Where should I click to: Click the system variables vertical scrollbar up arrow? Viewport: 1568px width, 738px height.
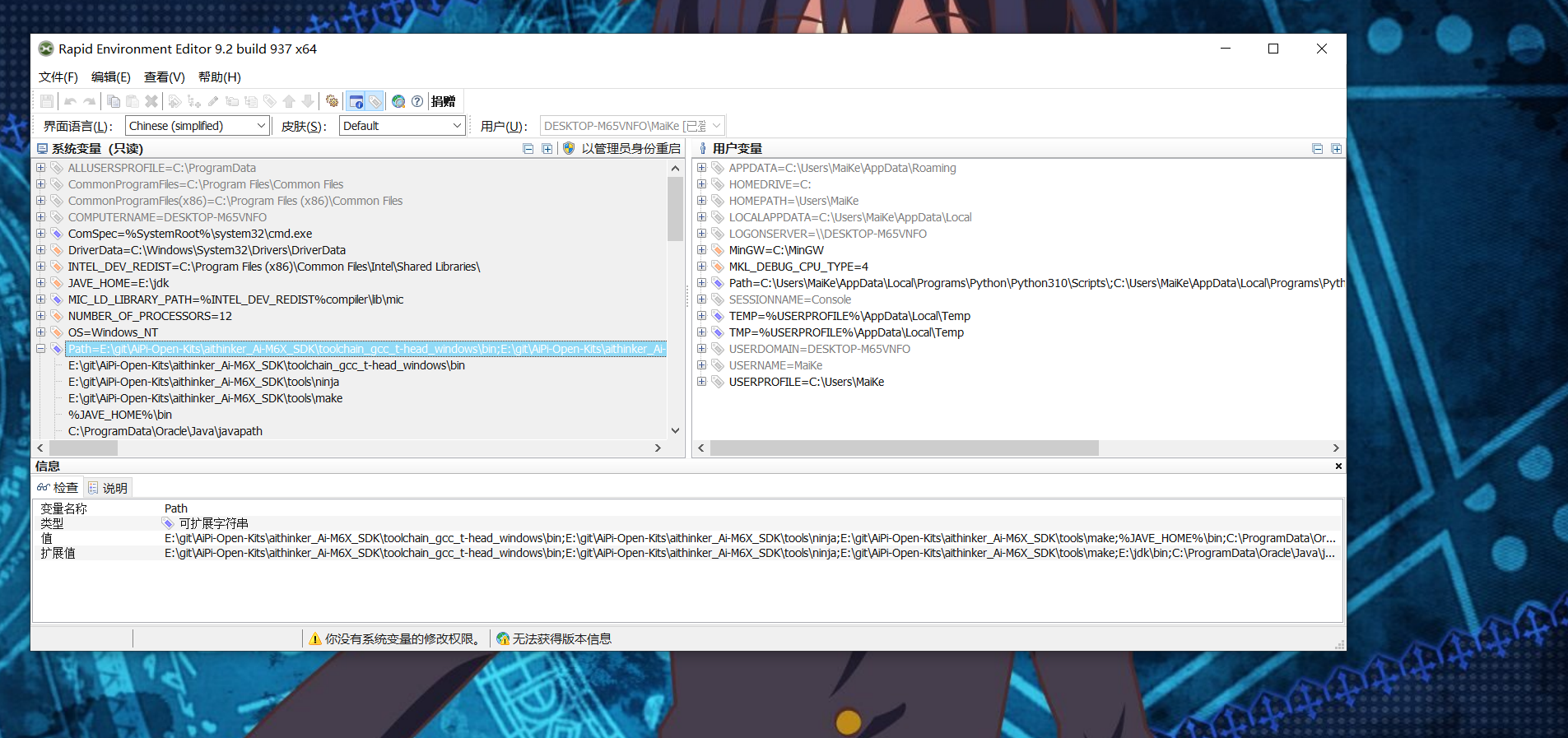(x=676, y=169)
